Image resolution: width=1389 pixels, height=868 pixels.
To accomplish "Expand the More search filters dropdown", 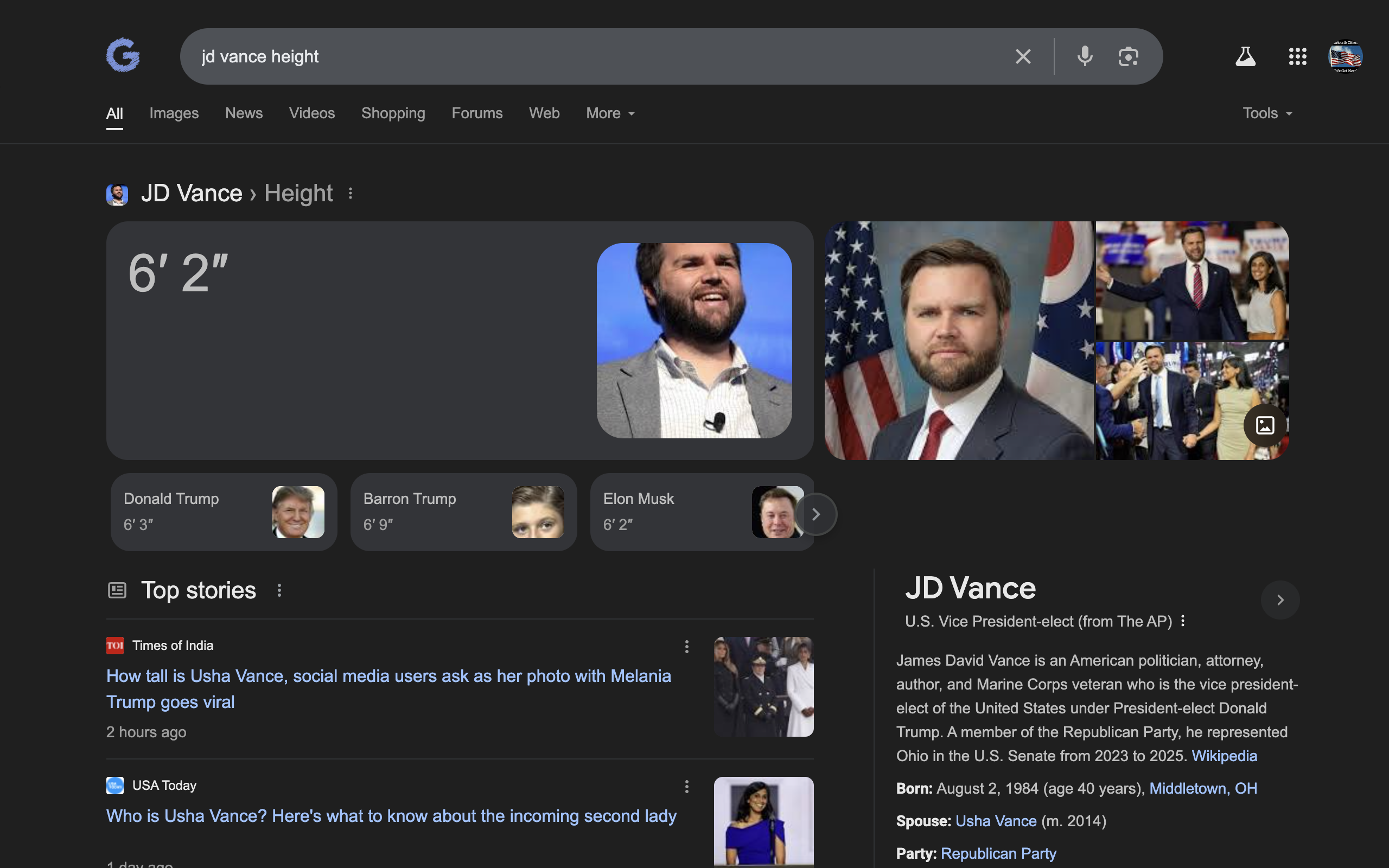I will pyautogui.click(x=609, y=113).
